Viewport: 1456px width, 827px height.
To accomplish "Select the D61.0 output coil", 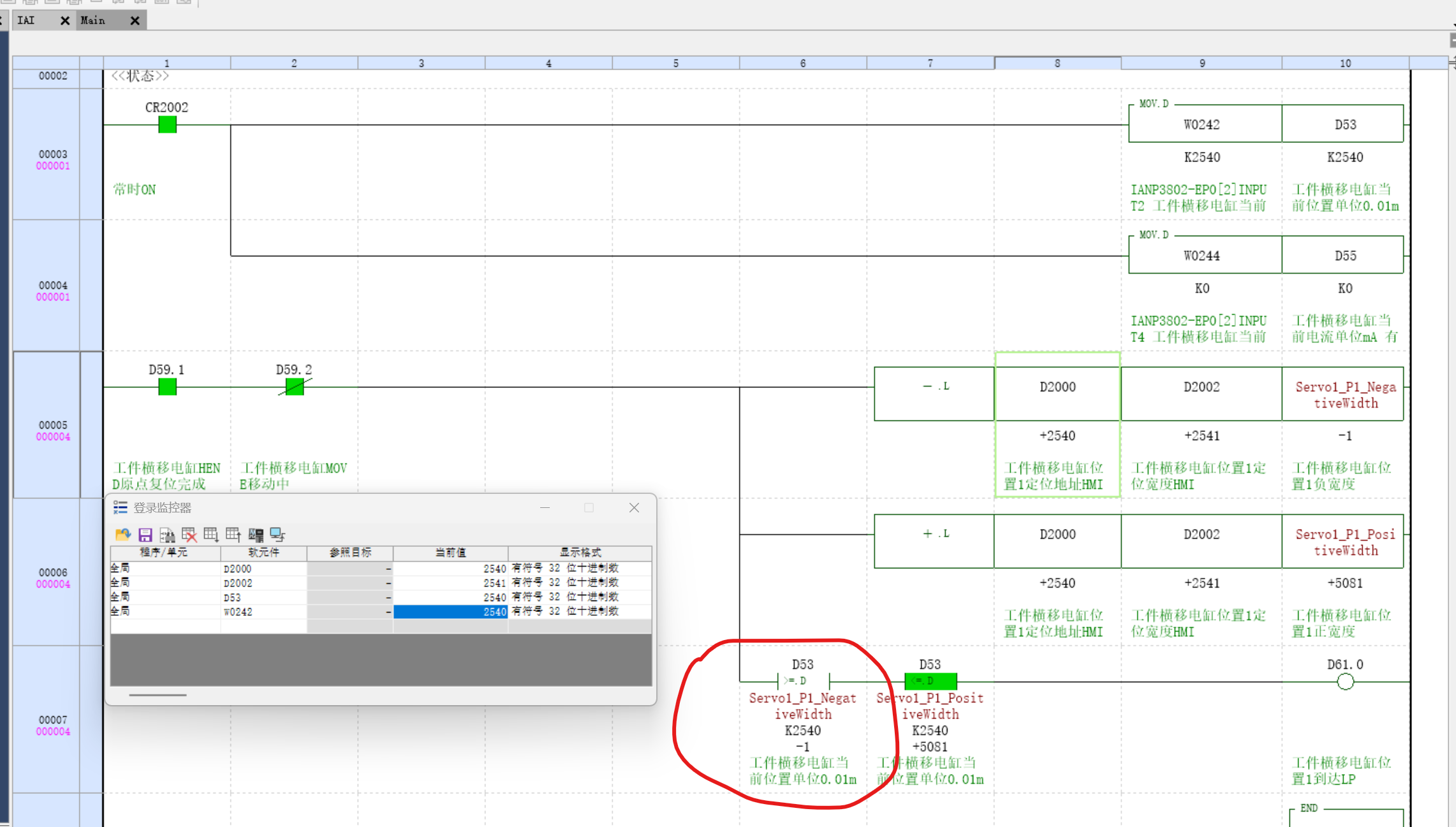I will pyautogui.click(x=1345, y=682).
